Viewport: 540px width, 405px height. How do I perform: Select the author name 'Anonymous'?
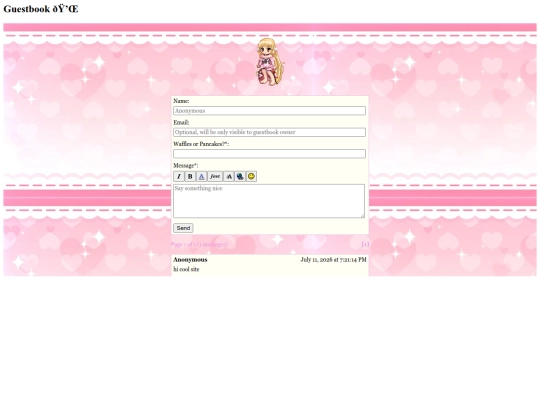click(190, 260)
